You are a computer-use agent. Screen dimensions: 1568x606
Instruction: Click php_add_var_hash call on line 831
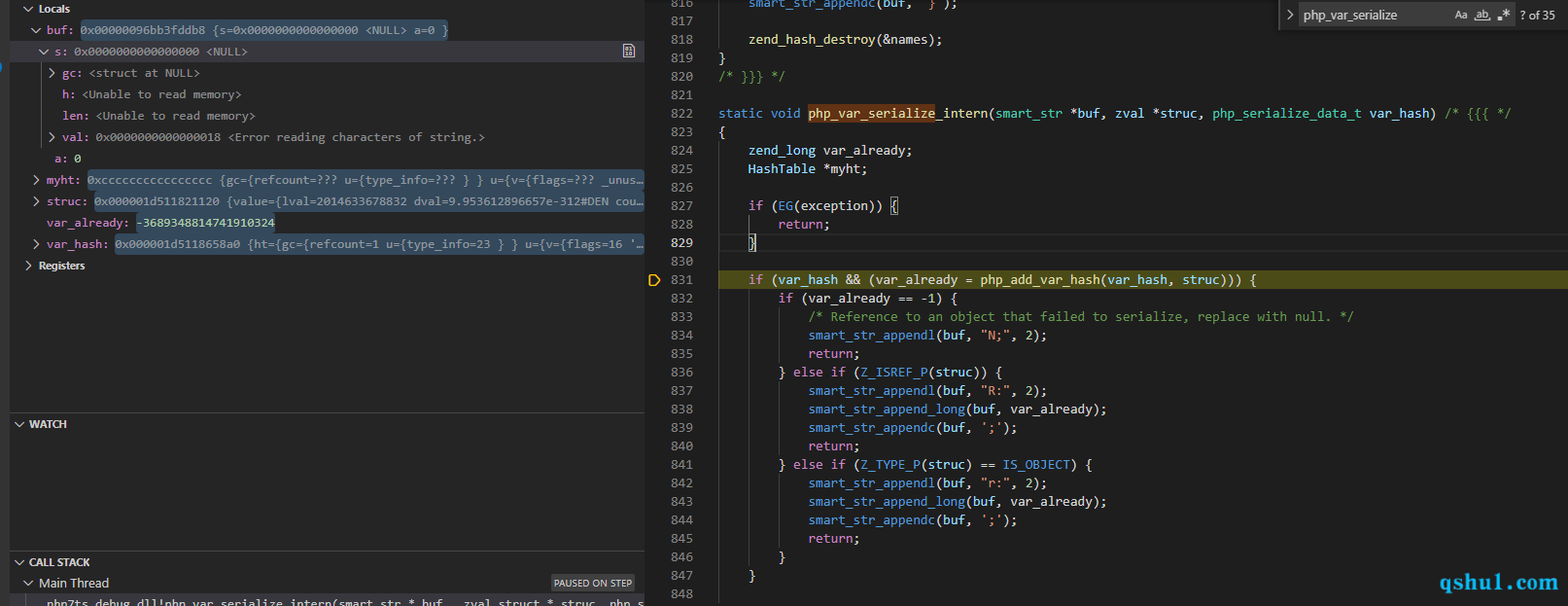tap(1040, 280)
